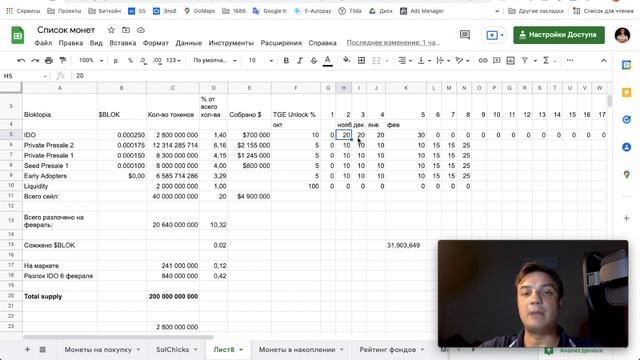Open the present to meeting dropdown
Screen dimensions: 640x360
[502, 35]
